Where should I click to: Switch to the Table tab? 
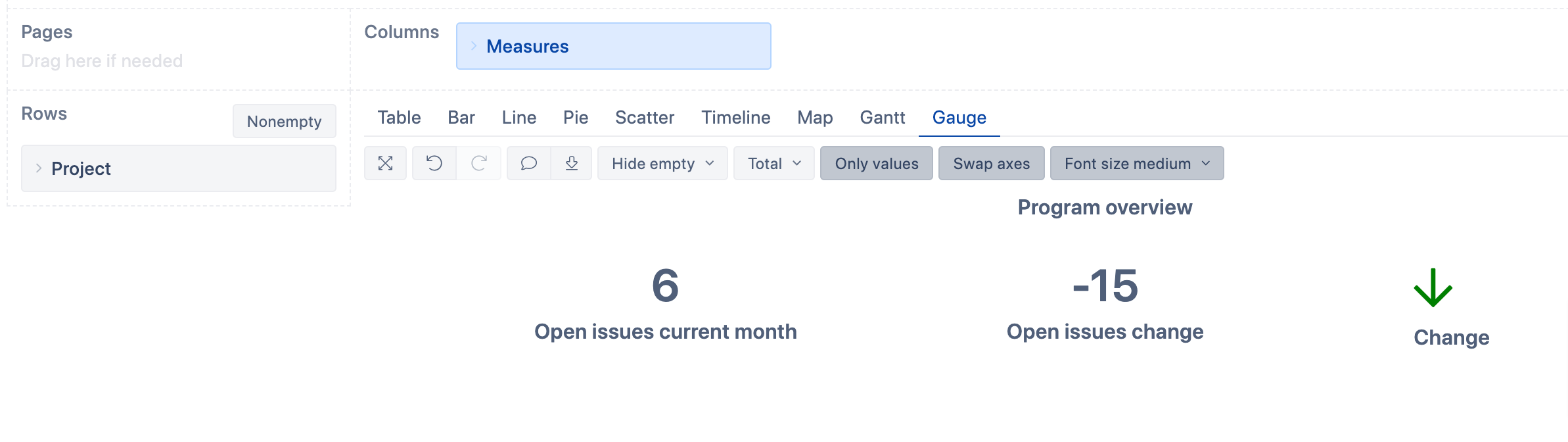[399, 117]
